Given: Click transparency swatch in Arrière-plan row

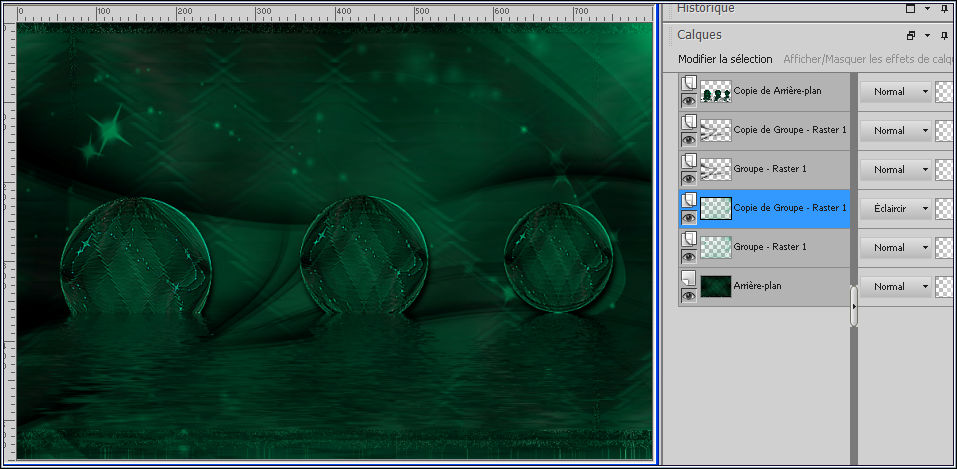Looking at the screenshot, I should pos(944,287).
